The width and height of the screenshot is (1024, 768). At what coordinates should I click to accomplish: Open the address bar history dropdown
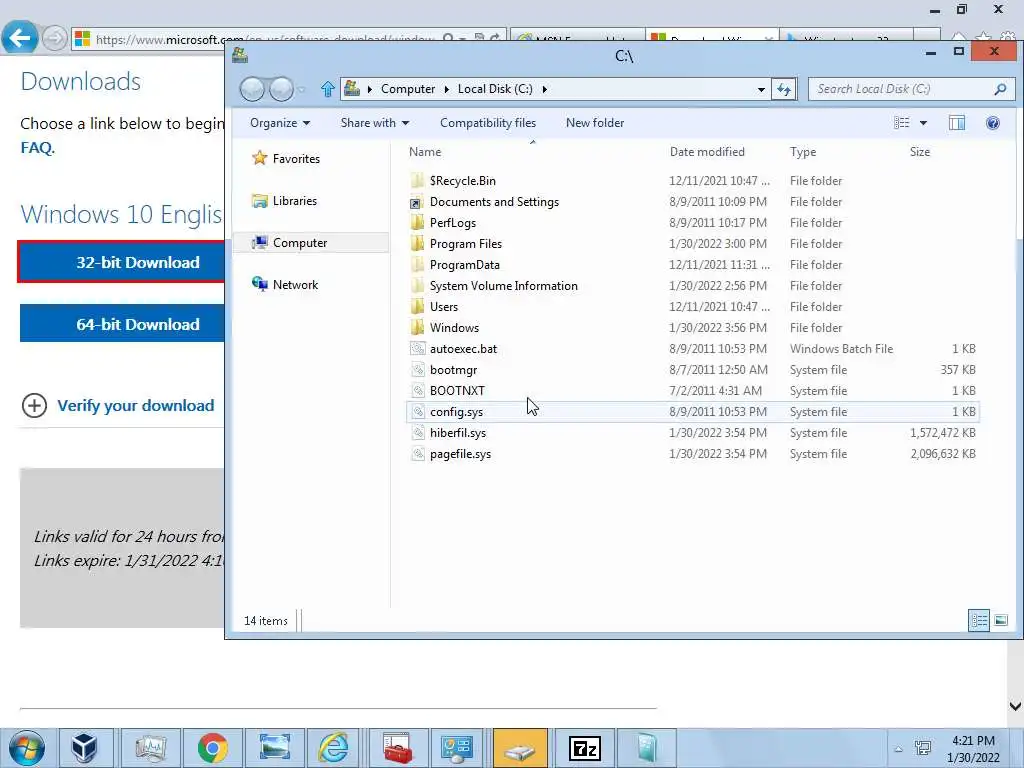pyautogui.click(x=761, y=89)
